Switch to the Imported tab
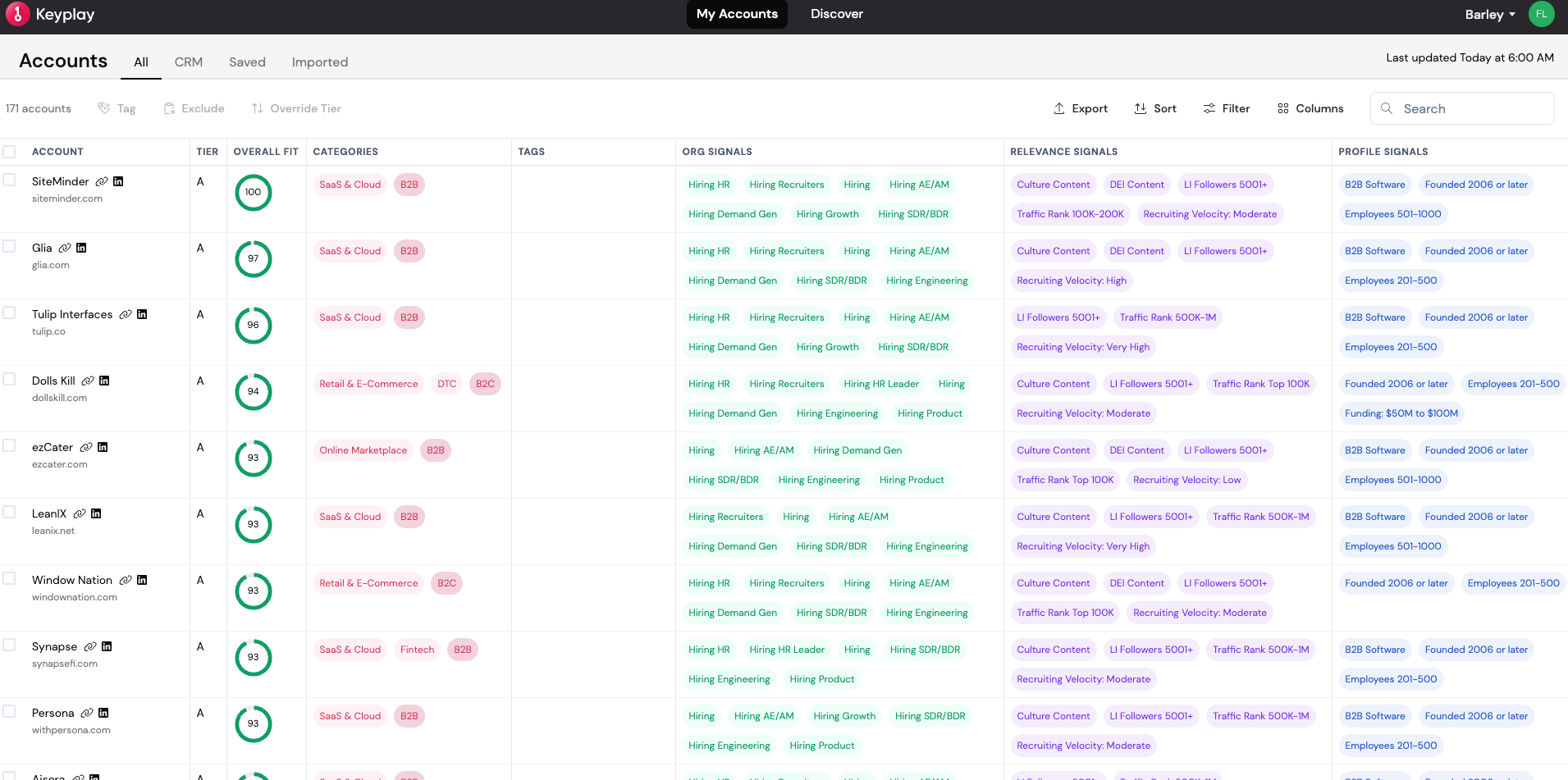The width and height of the screenshot is (1568, 780). pos(320,62)
